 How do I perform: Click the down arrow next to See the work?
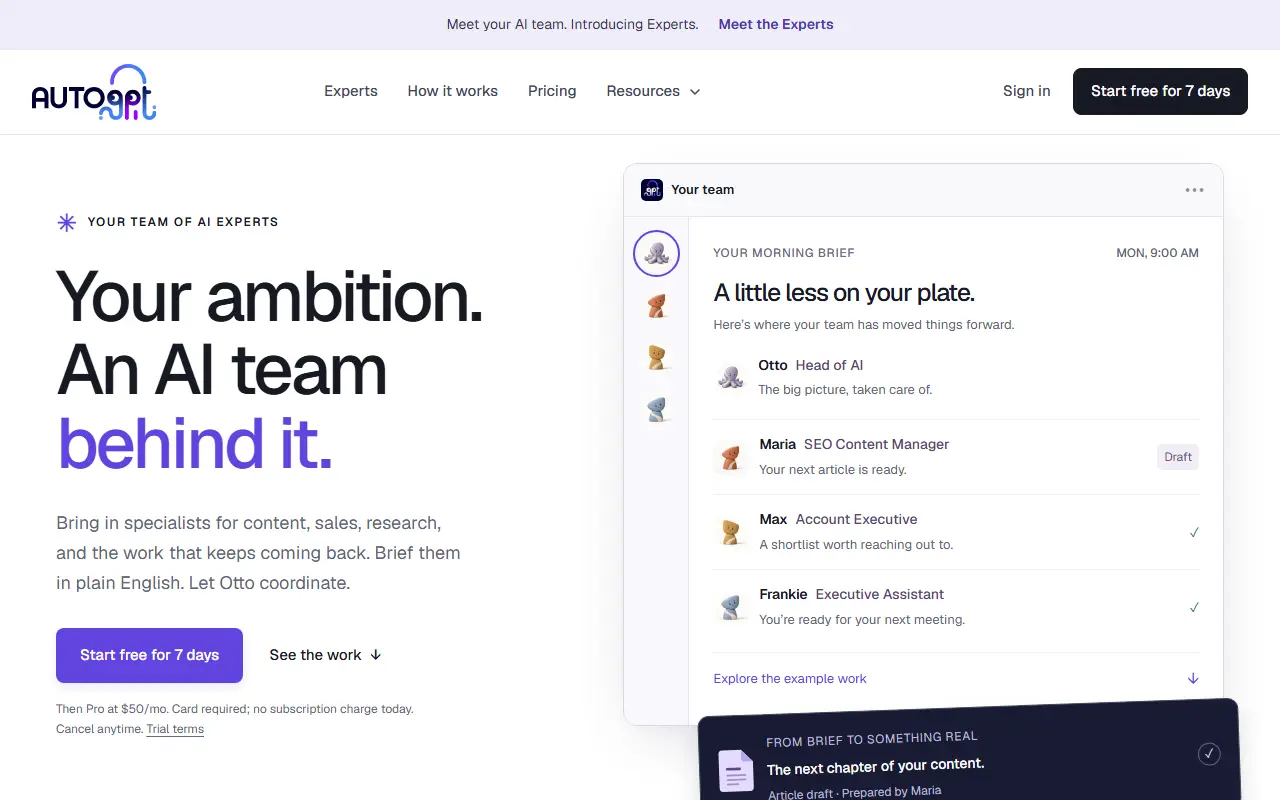pos(376,655)
